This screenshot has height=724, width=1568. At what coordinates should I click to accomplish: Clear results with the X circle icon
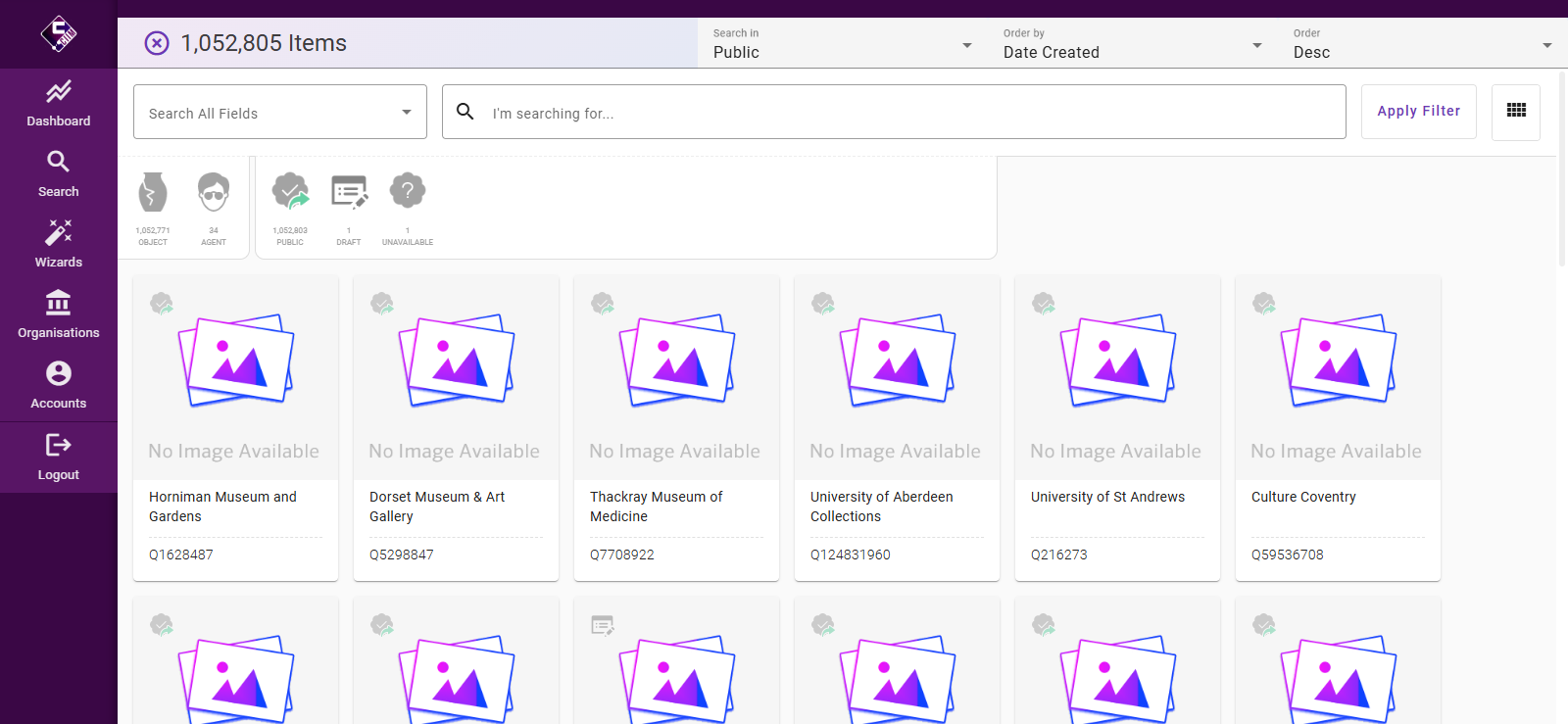[x=157, y=43]
